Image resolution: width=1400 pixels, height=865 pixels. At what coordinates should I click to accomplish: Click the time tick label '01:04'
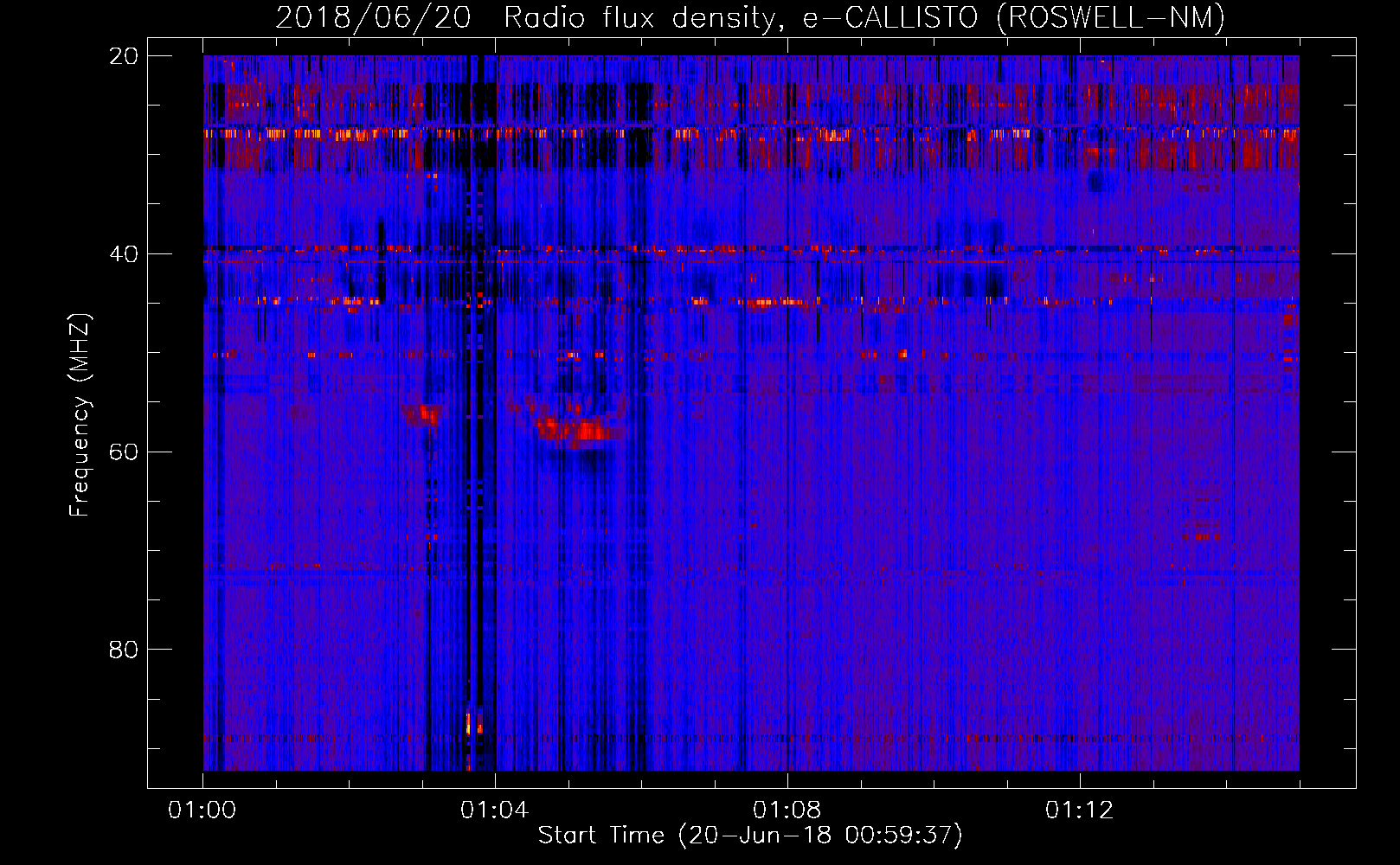(494, 811)
